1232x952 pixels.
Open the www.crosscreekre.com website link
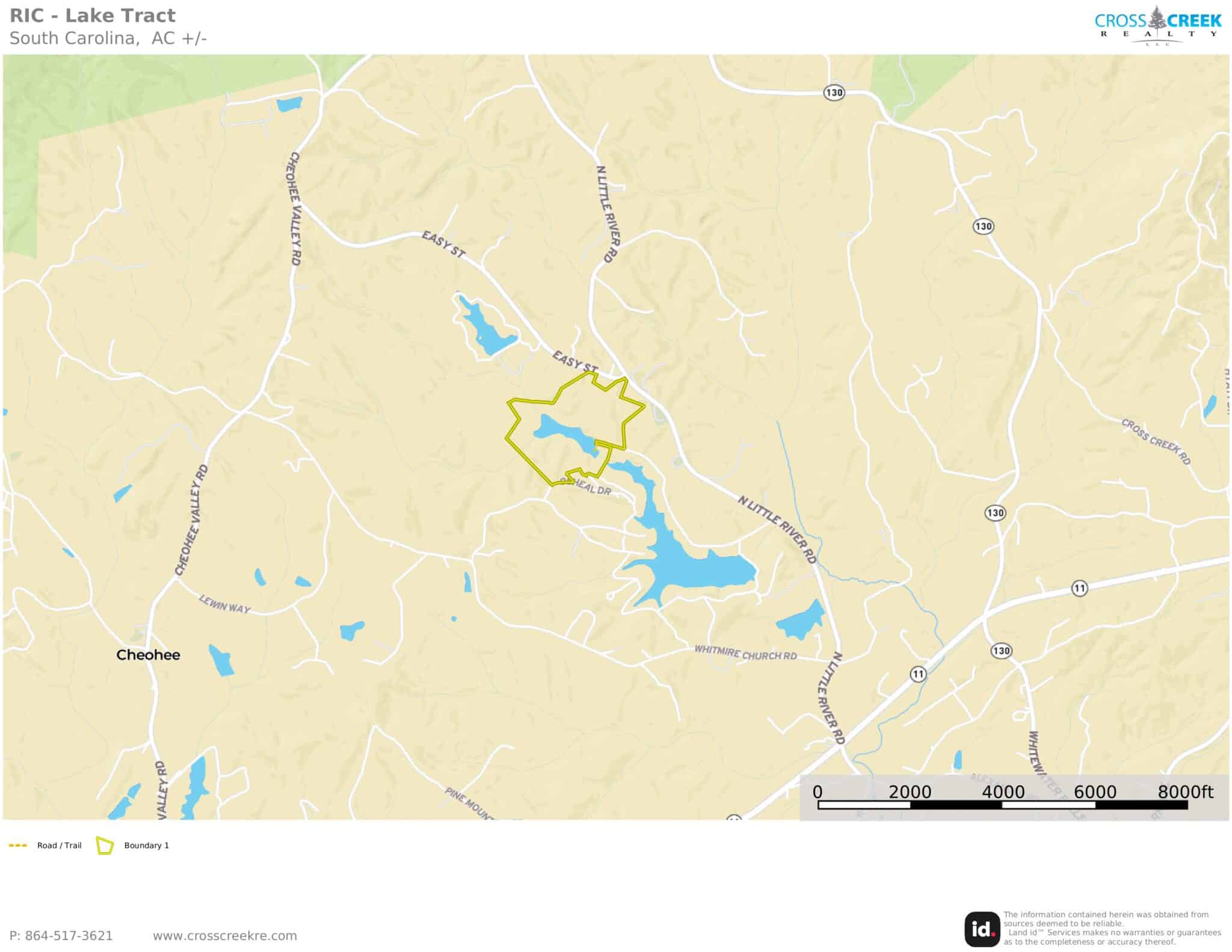click(224, 936)
